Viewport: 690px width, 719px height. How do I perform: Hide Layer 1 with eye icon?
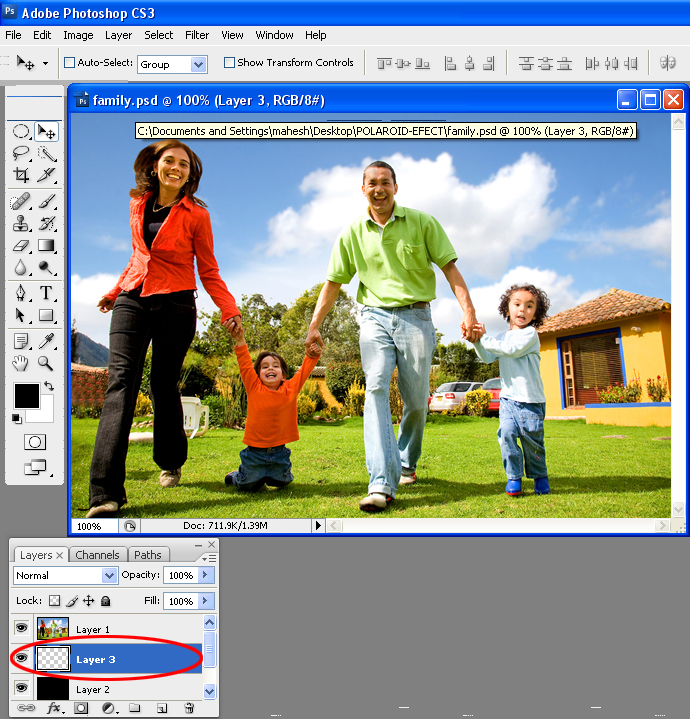point(22,629)
